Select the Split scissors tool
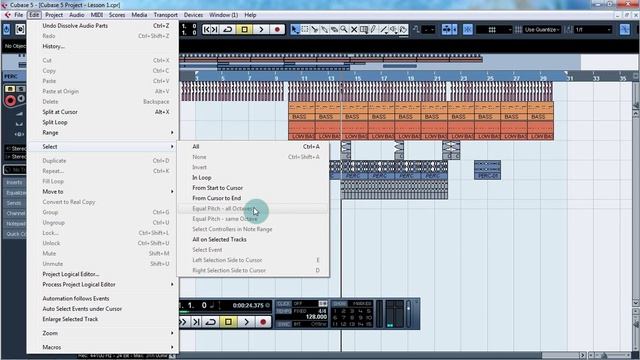The image size is (640, 360). tap(315, 29)
